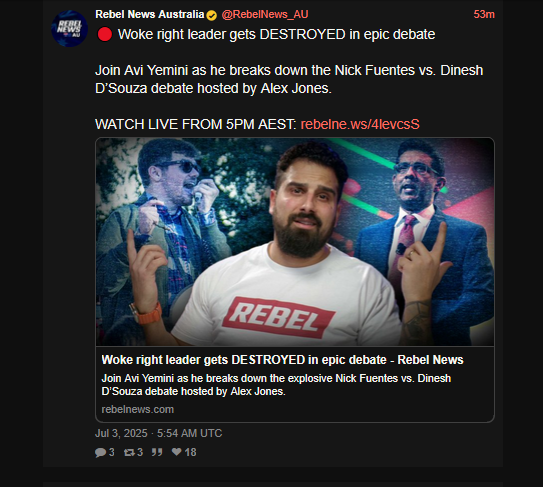Click the card title ending in Rebel News
Screen dimensions: 543x487
pos(282,360)
